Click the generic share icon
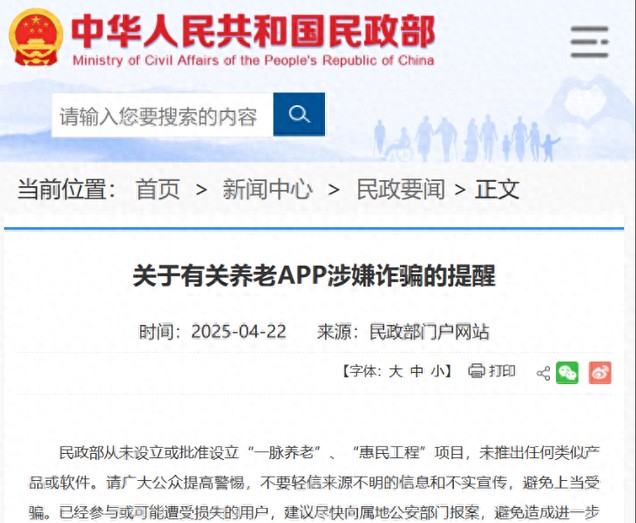 point(543,373)
